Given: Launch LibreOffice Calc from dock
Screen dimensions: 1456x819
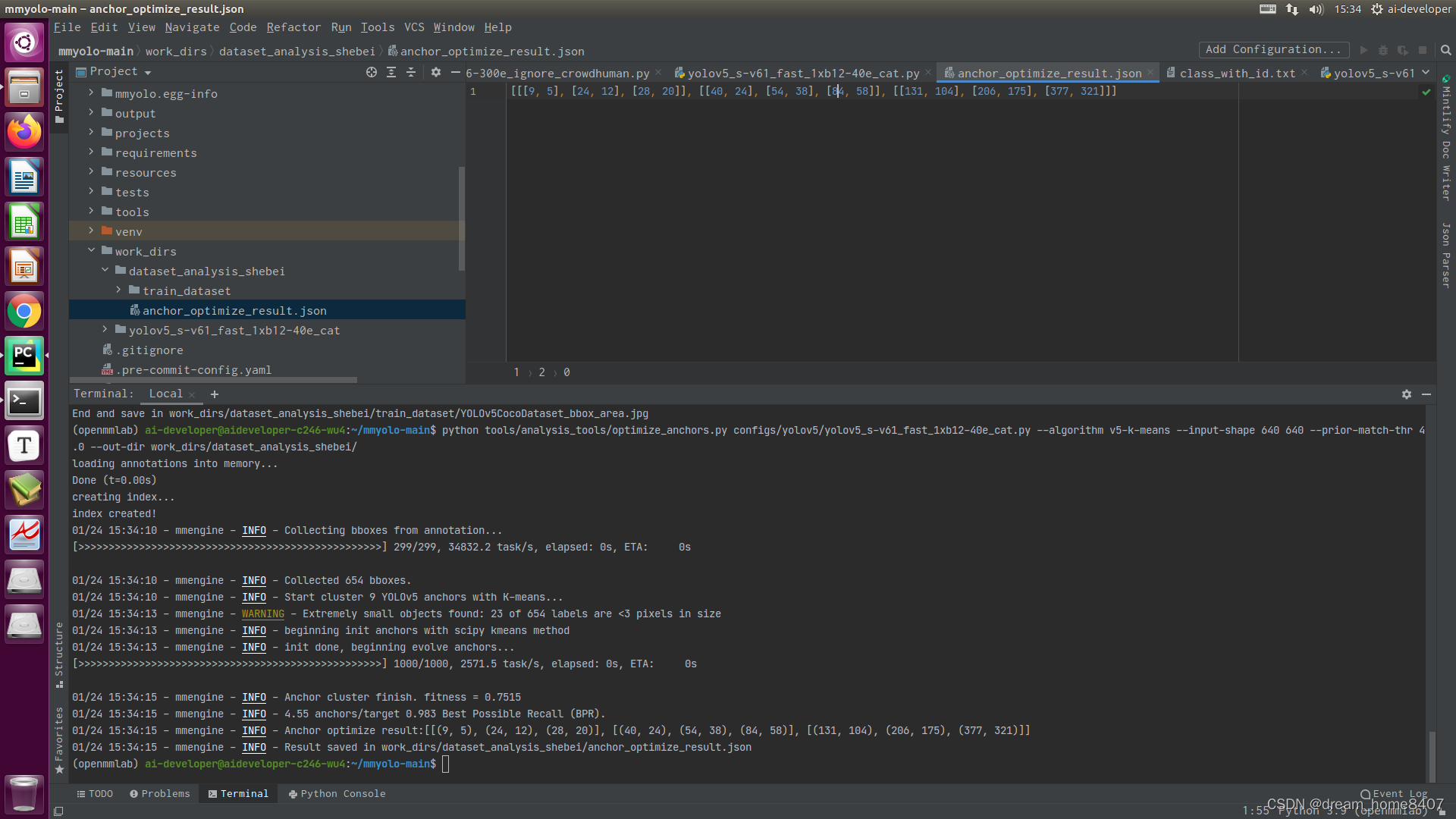Looking at the screenshot, I should (x=24, y=222).
